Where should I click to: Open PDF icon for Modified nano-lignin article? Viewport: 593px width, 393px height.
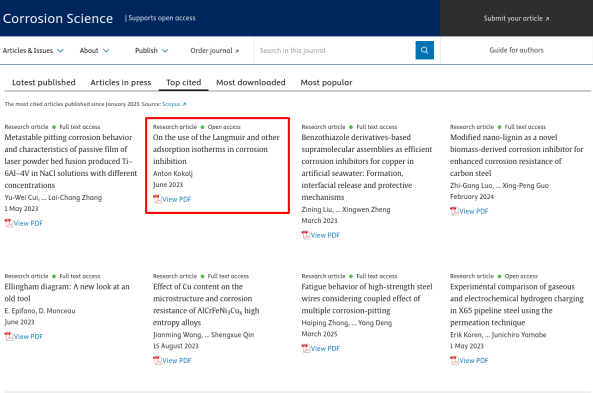pos(454,211)
